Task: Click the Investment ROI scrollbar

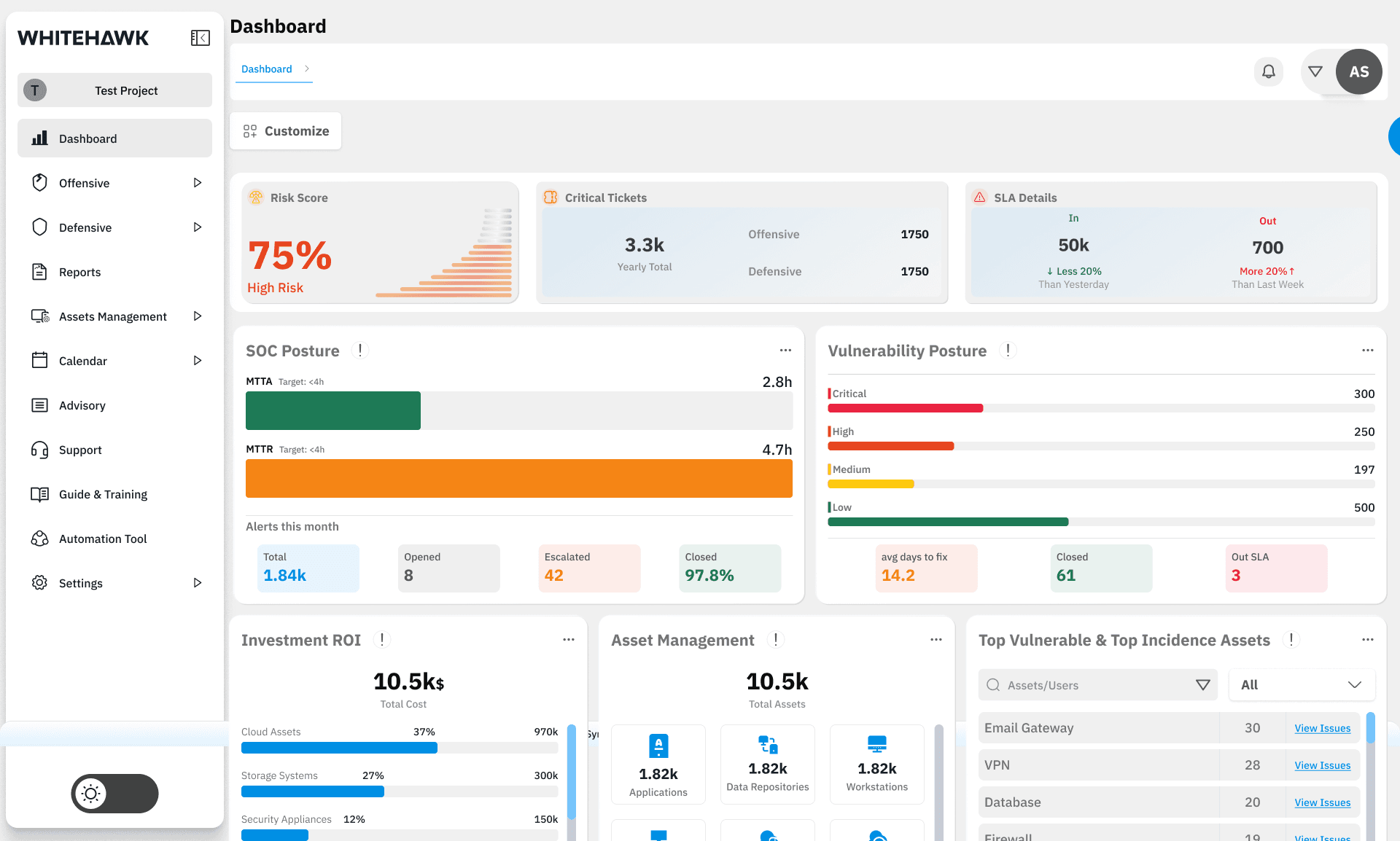Action: (x=572, y=772)
